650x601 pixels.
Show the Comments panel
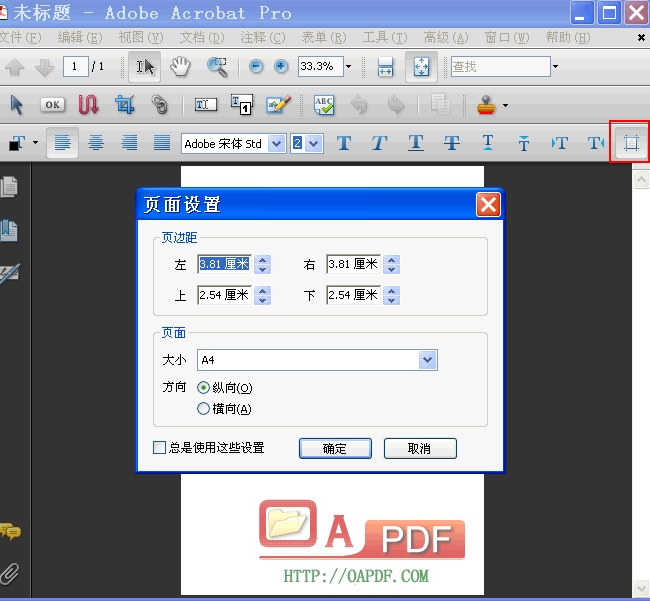click(10, 531)
